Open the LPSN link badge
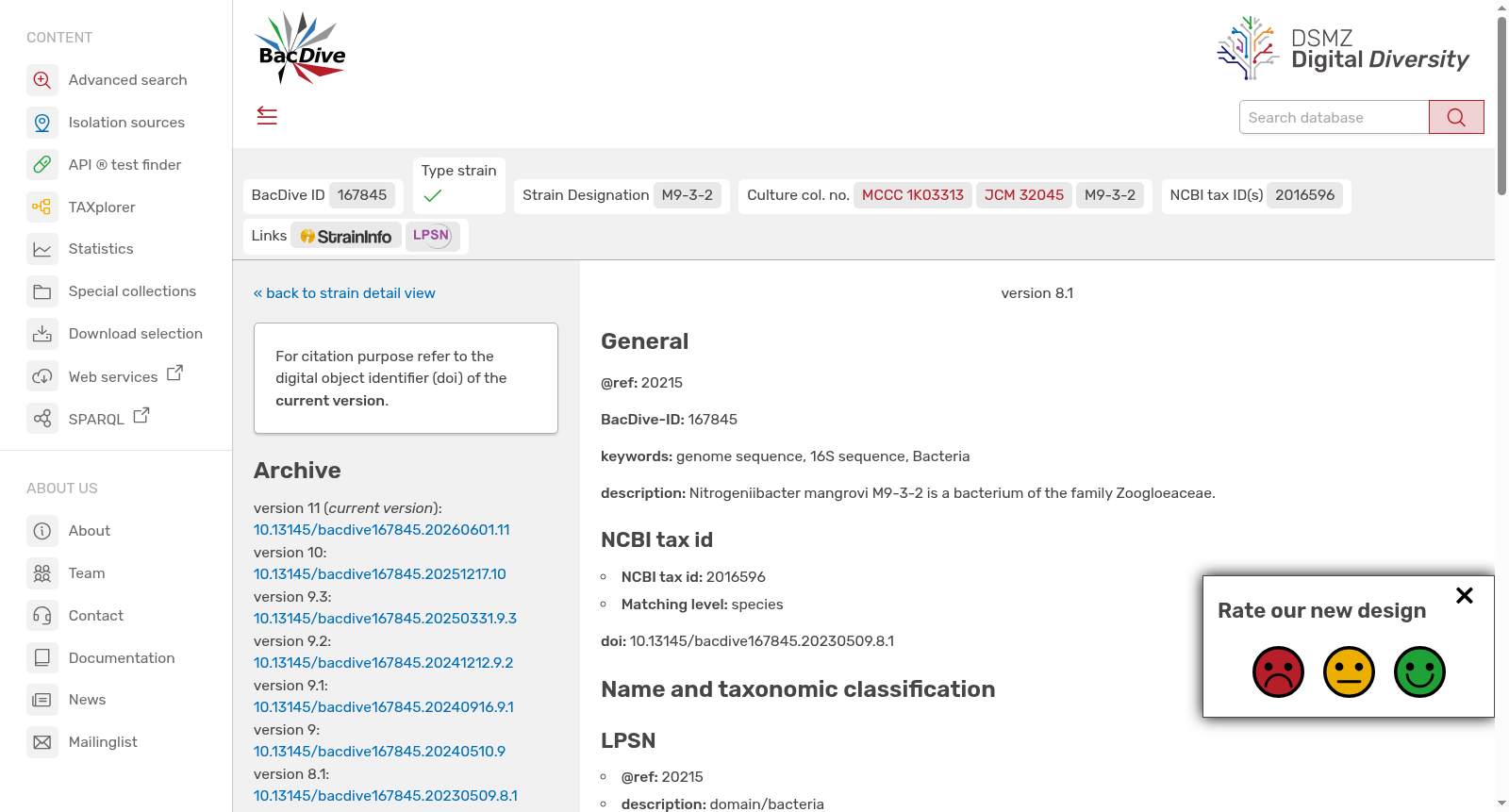Image resolution: width=1509 pixels, height=812 pixels. coord(432,236)
